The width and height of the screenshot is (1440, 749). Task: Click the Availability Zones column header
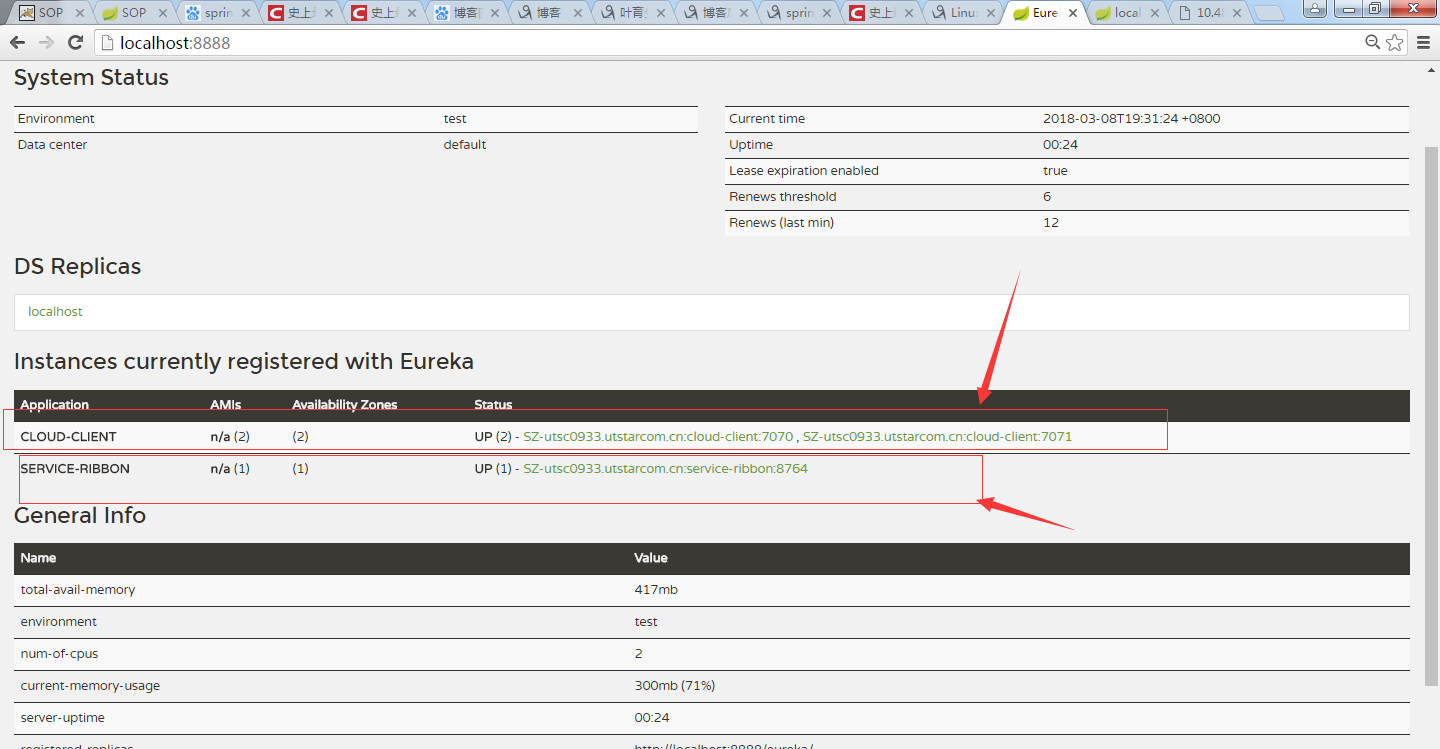[x=345, y=405]
